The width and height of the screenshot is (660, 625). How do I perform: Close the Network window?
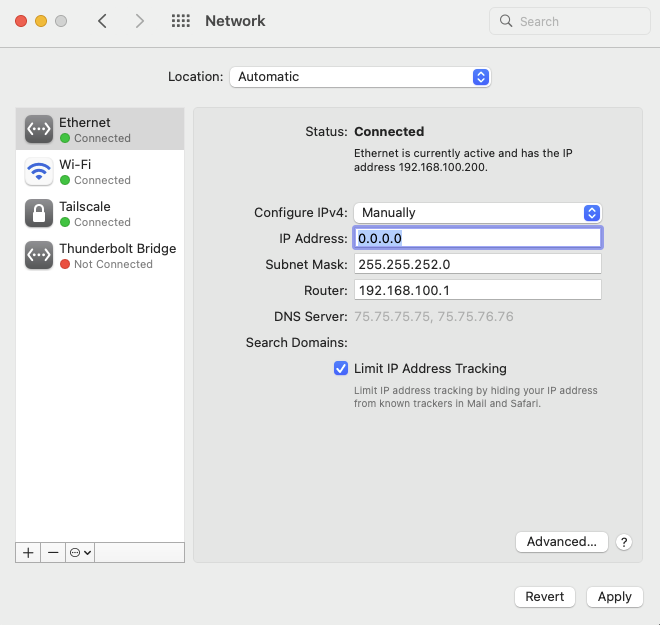point(21,21)
